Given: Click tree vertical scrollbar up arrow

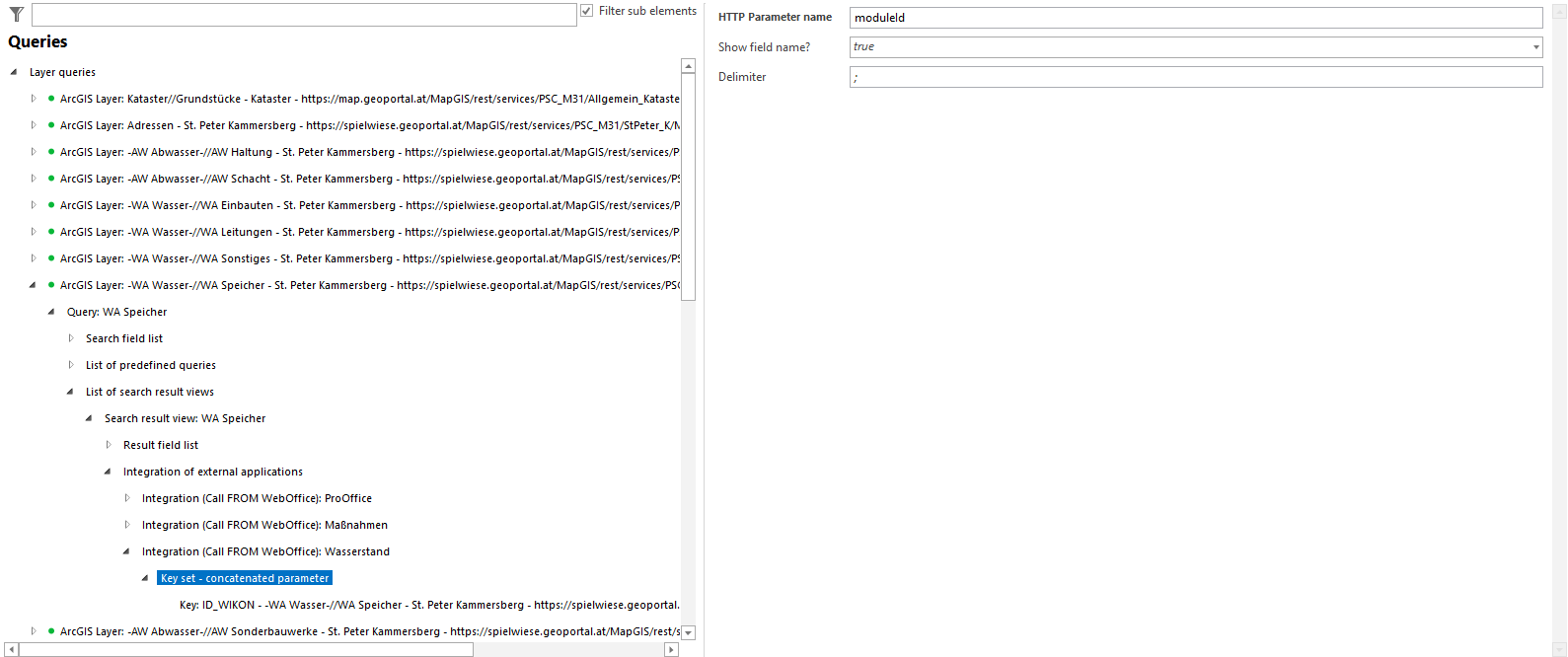Looking at the screenshot, I should pyautogui.click(x=689, y=66).
